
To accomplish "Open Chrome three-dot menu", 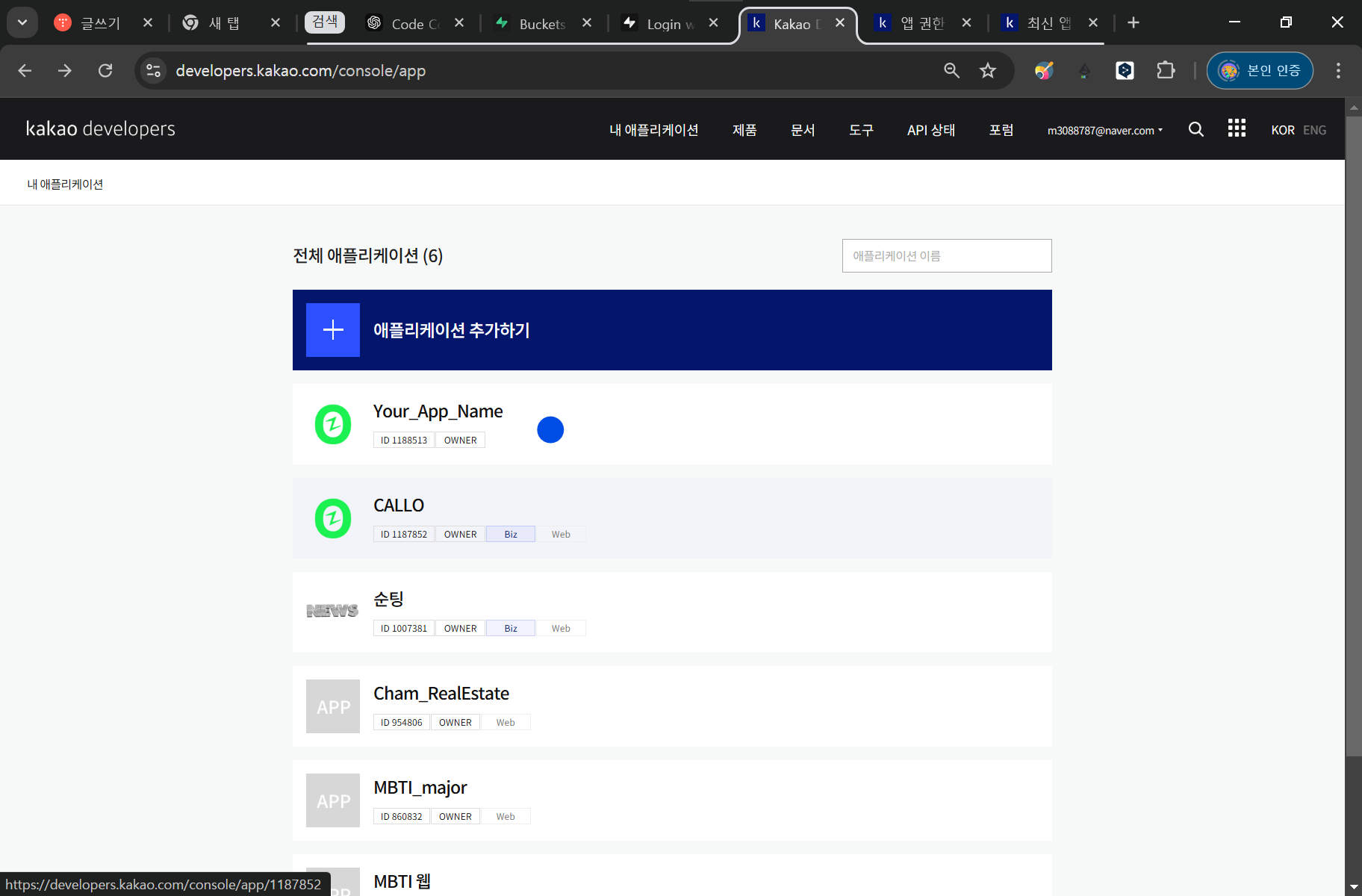I will click(1338, 70).
